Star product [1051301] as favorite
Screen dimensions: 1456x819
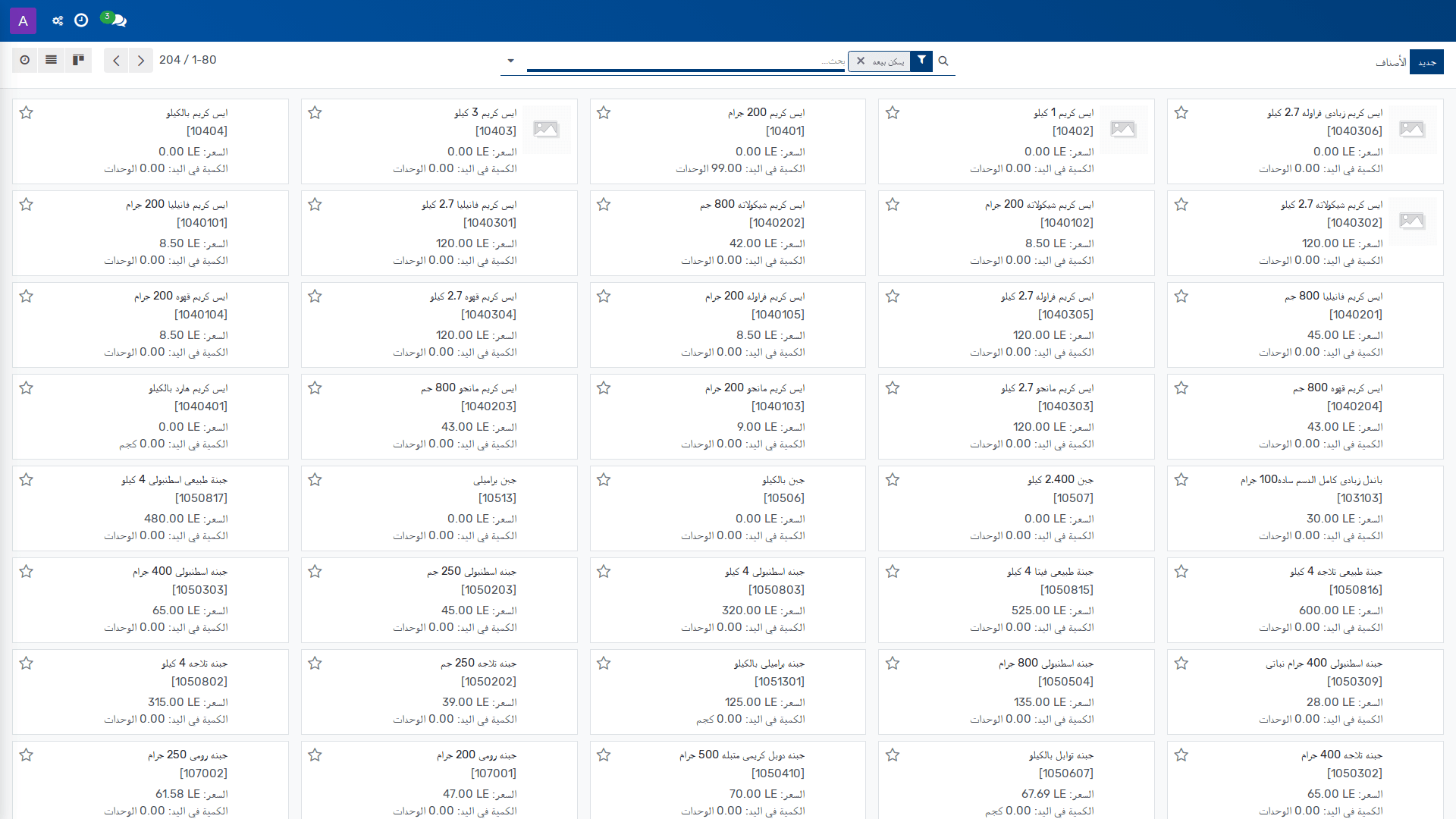[x=604, y=664]
